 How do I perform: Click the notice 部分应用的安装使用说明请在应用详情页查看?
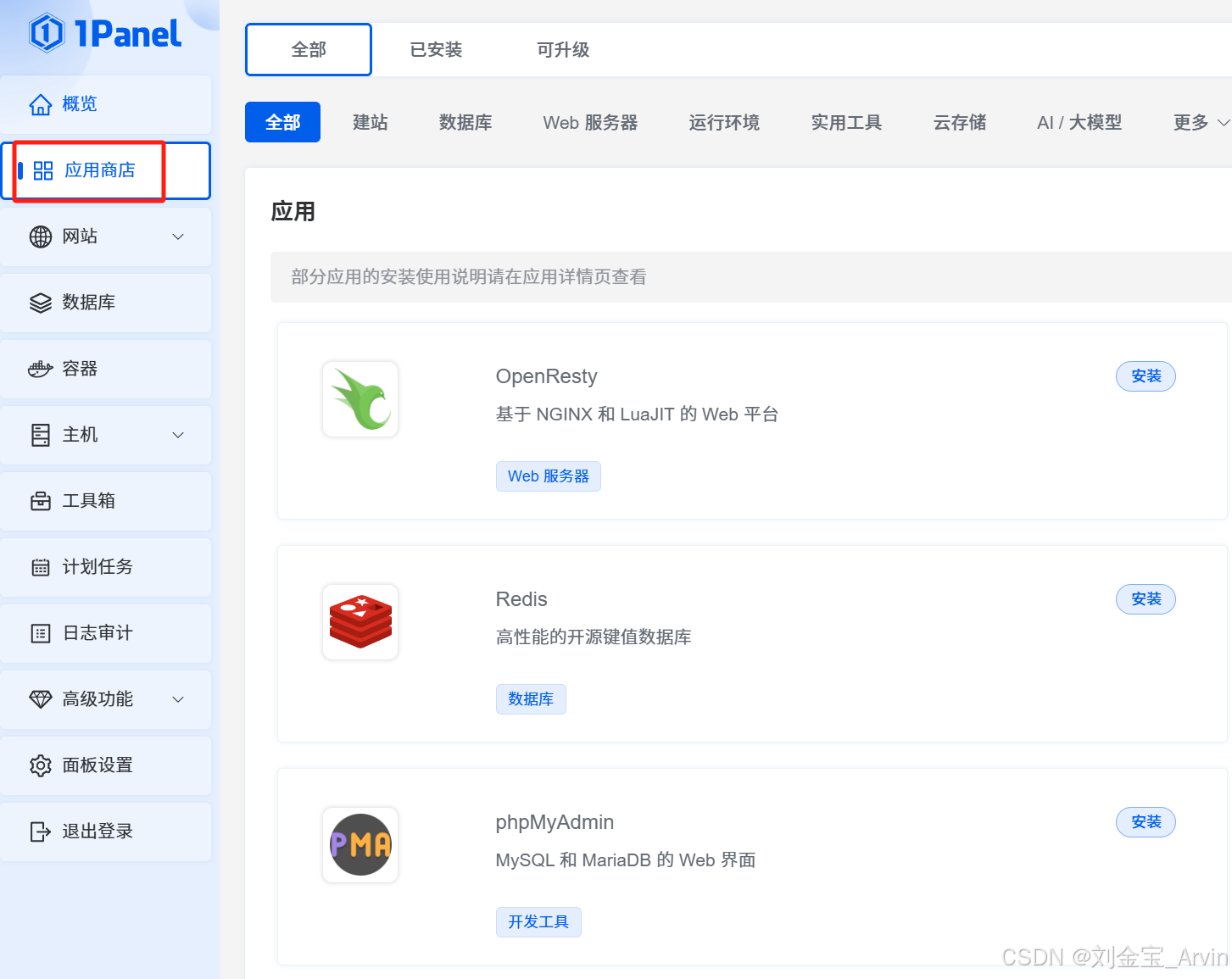point(469,277)
